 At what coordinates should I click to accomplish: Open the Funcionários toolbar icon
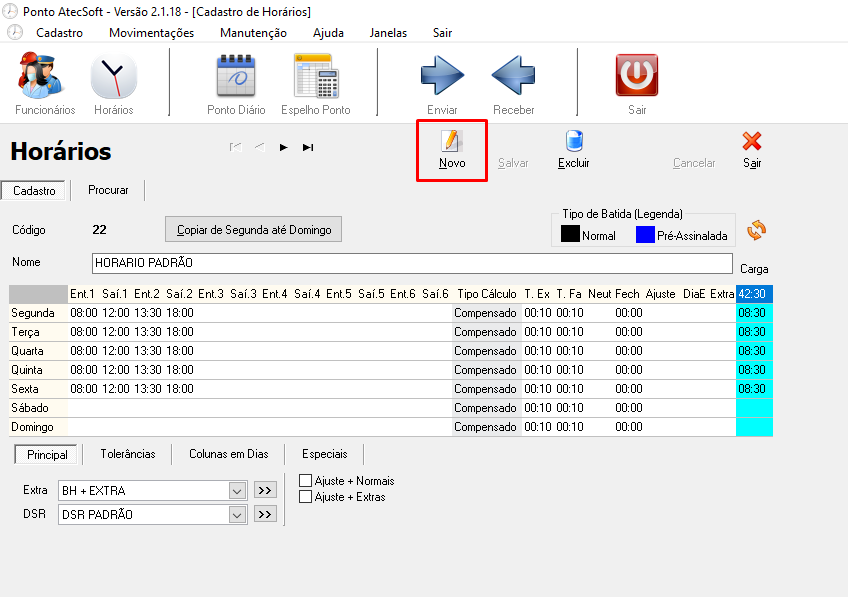tap(42, 76)
